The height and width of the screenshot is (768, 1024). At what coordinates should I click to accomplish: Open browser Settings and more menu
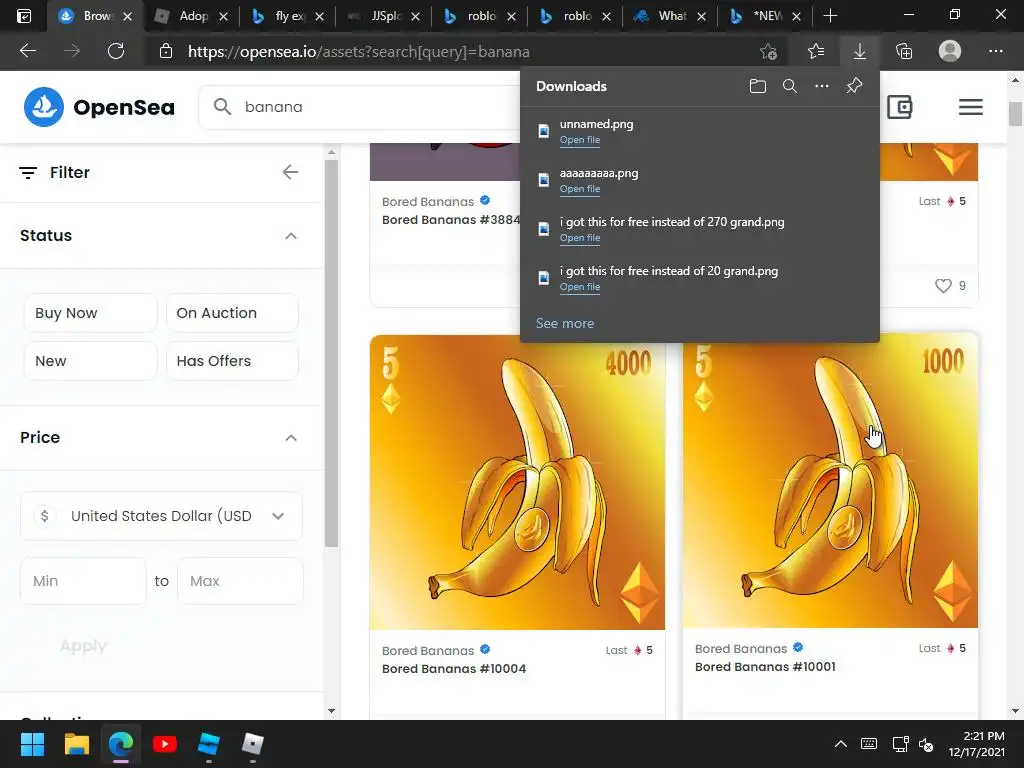tap(995, 51)
